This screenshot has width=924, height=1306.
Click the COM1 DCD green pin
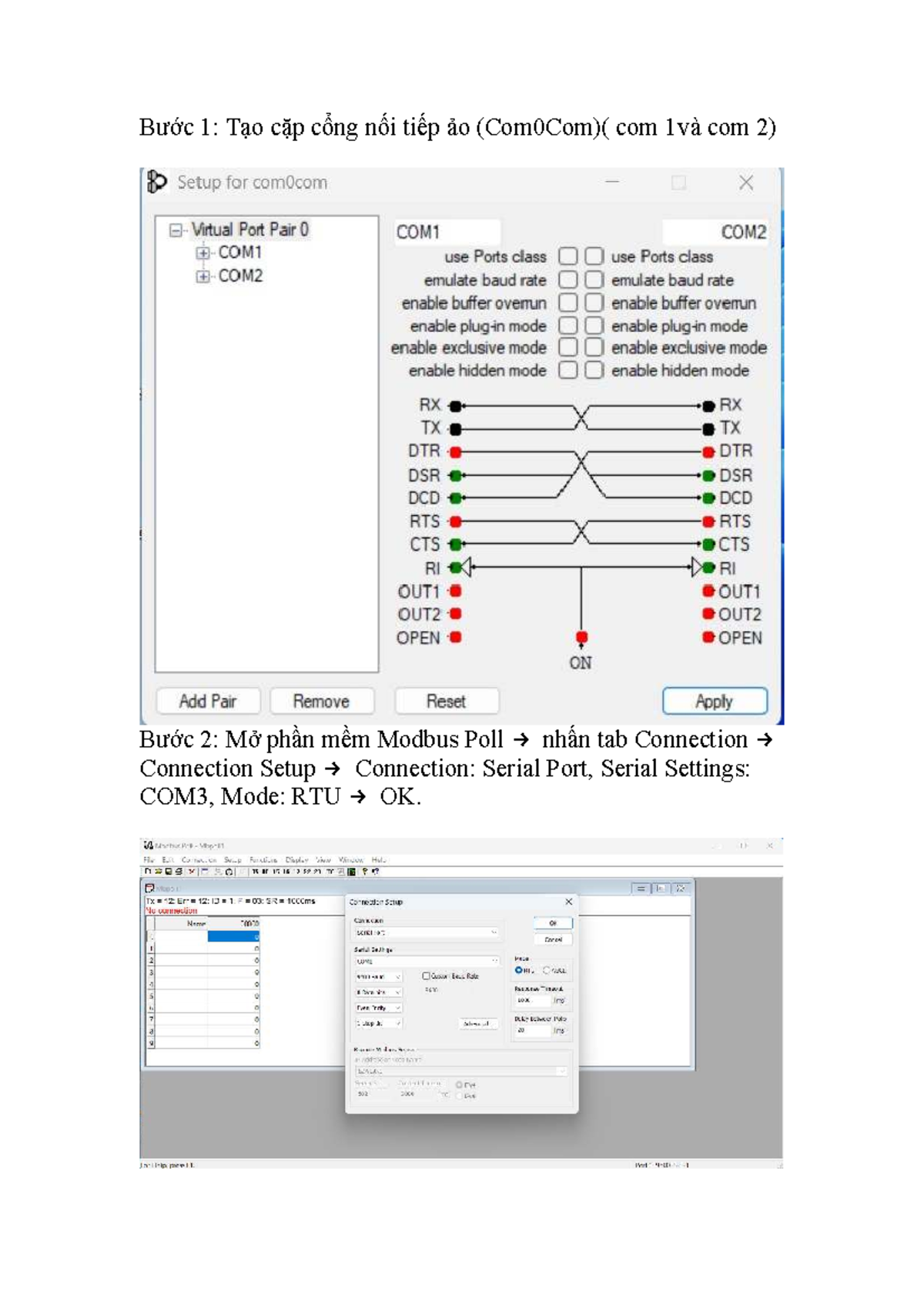(x=455, y=498)
